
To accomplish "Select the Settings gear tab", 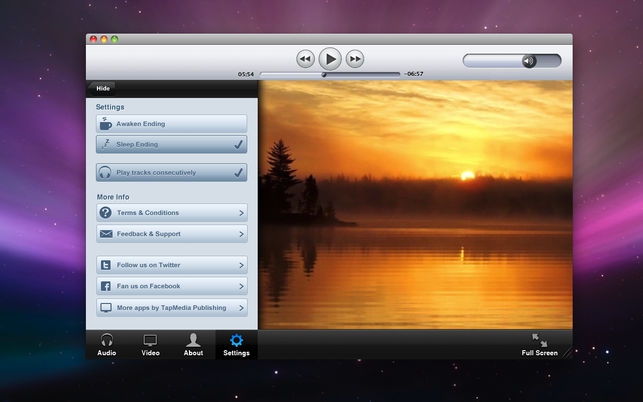I will coord(236,345).
